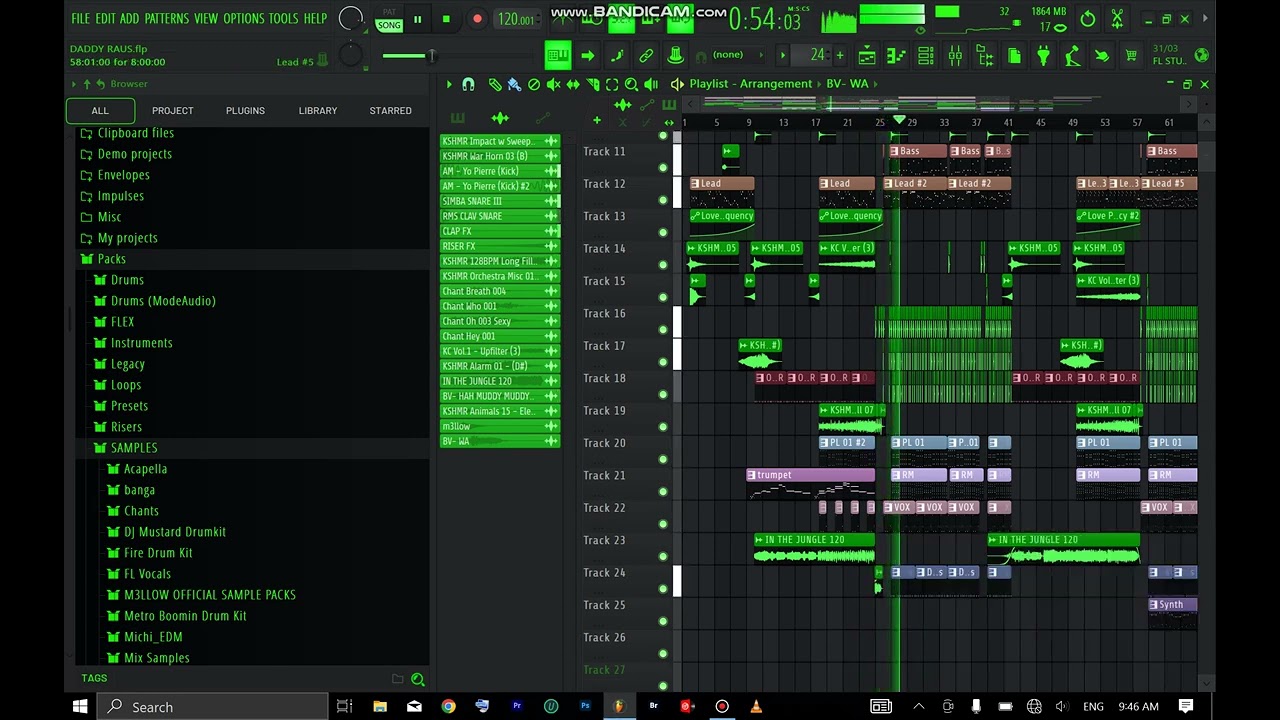
Task: Mute Track 25 via its green dot
Action: coord(662,621)
